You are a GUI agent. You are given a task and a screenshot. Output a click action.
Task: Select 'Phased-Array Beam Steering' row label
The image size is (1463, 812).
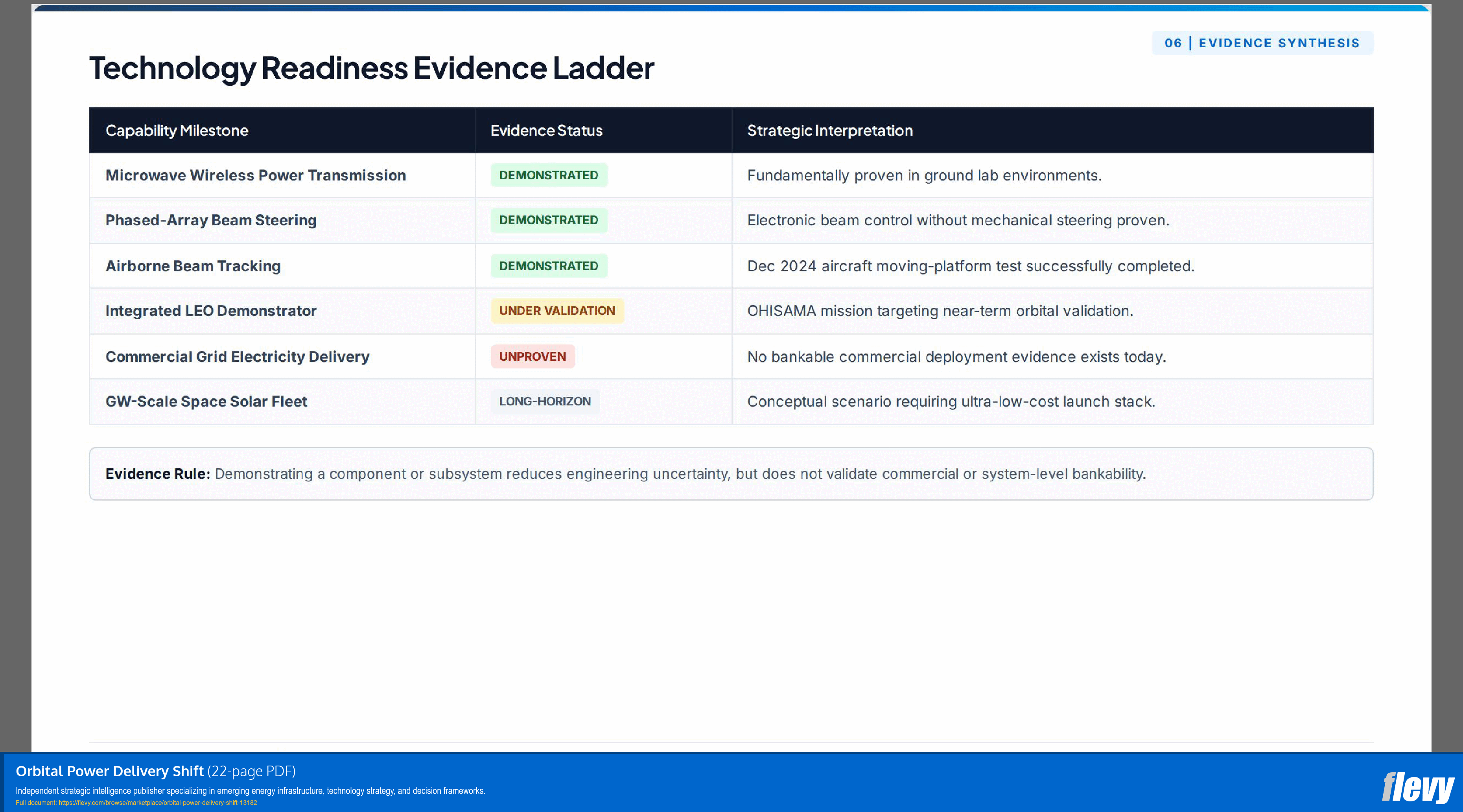pyautogui.click(x=211, y=220)
